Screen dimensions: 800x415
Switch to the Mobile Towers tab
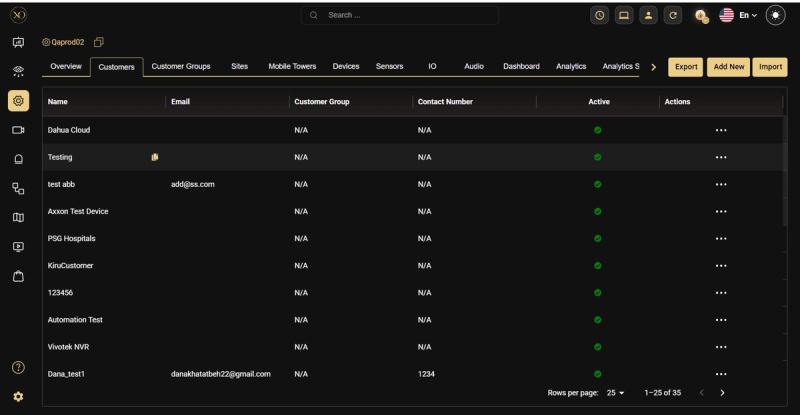click(292, 66)
